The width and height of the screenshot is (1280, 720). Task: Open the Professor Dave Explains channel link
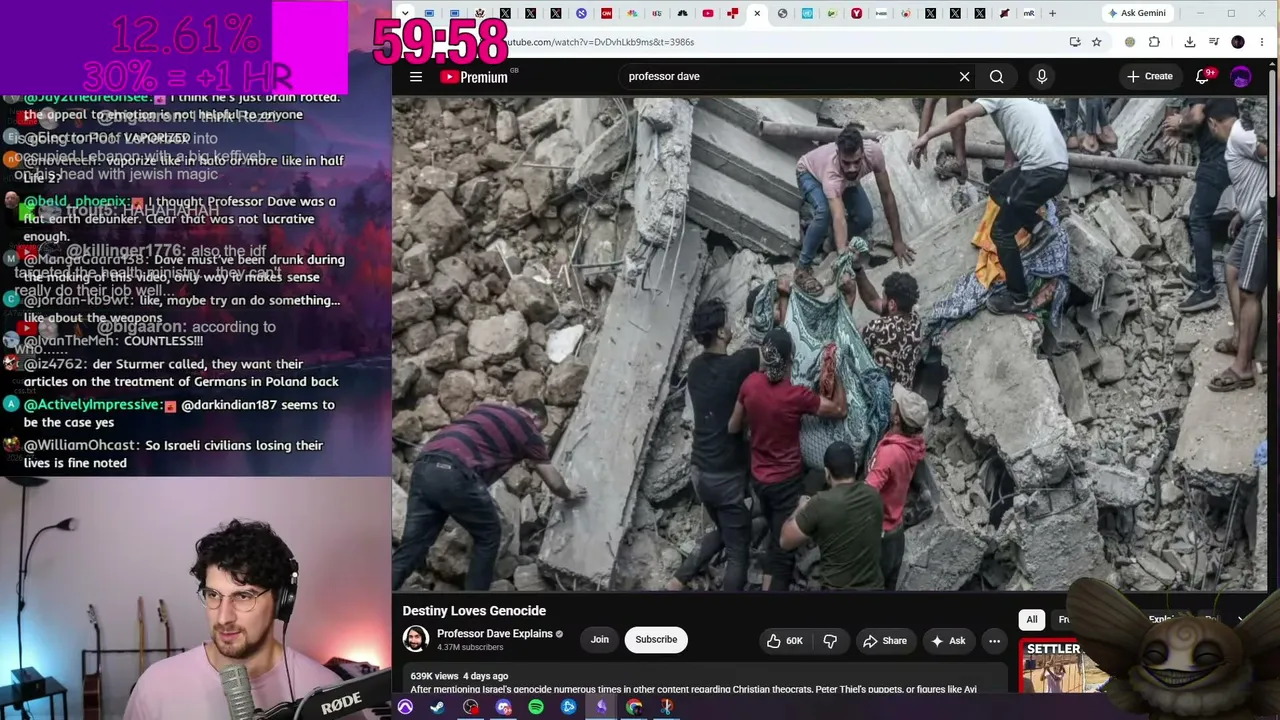[495, 634]
